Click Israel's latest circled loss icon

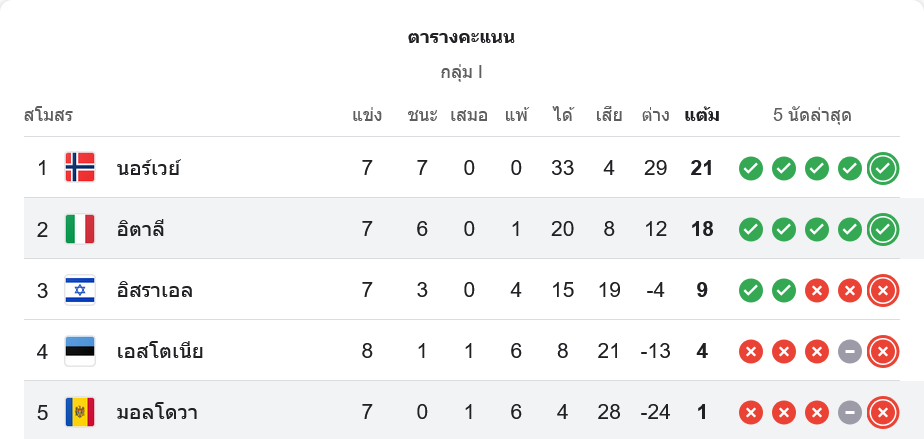882,290
